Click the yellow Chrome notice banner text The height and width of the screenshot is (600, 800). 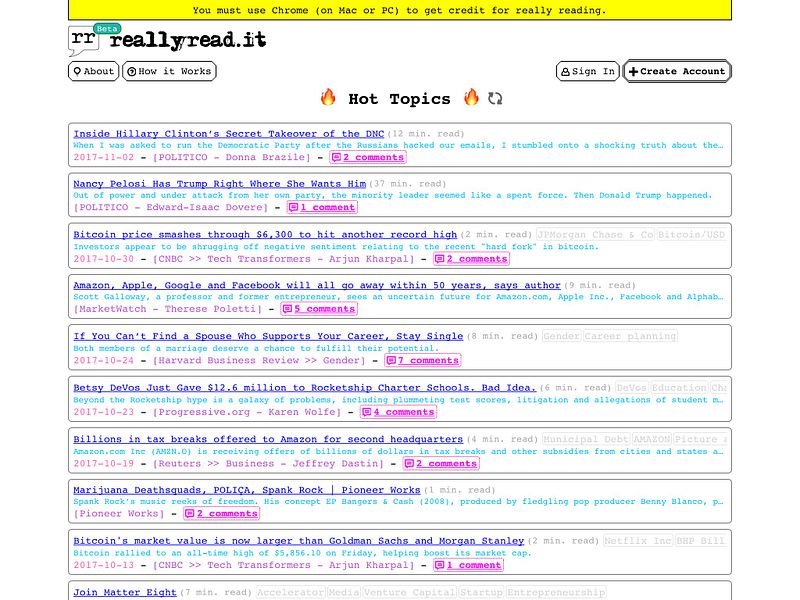tap(399, 10)
